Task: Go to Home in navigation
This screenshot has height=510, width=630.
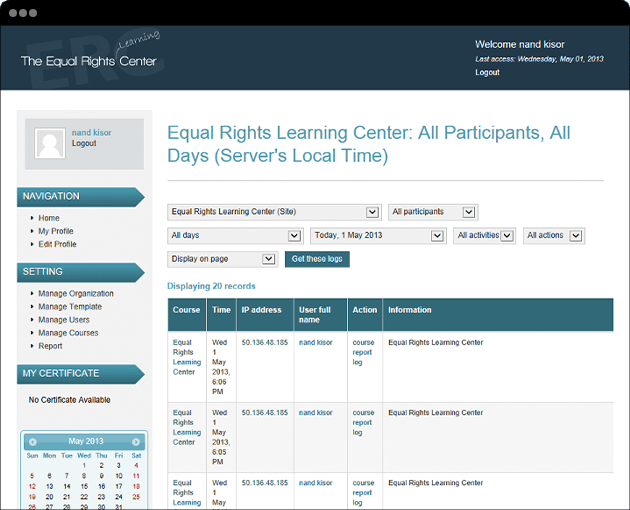Action: click(49, 218)
